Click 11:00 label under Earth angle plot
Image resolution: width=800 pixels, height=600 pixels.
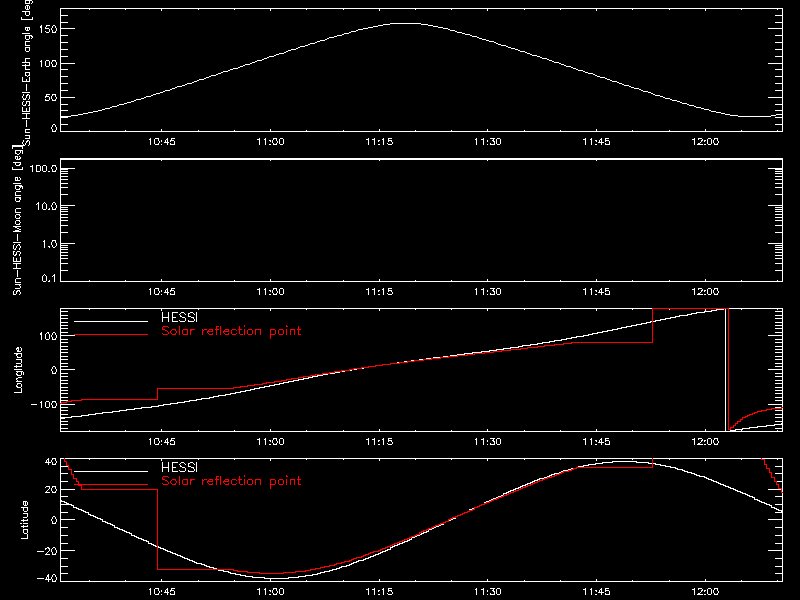pyautogui.click(x=270, y=142)
